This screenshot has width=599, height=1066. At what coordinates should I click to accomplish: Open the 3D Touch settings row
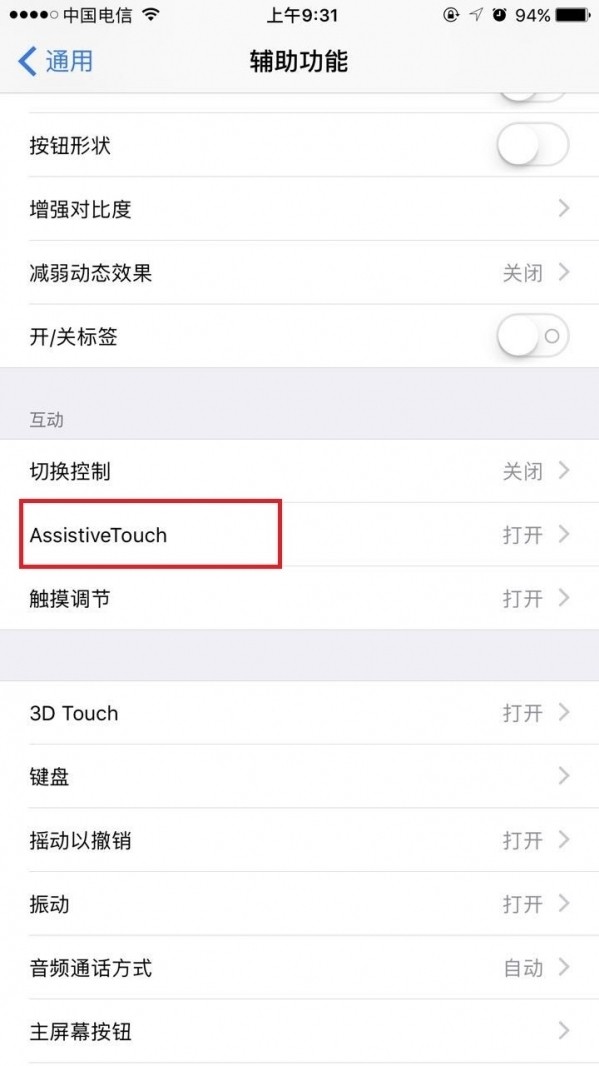coord(299,712)
